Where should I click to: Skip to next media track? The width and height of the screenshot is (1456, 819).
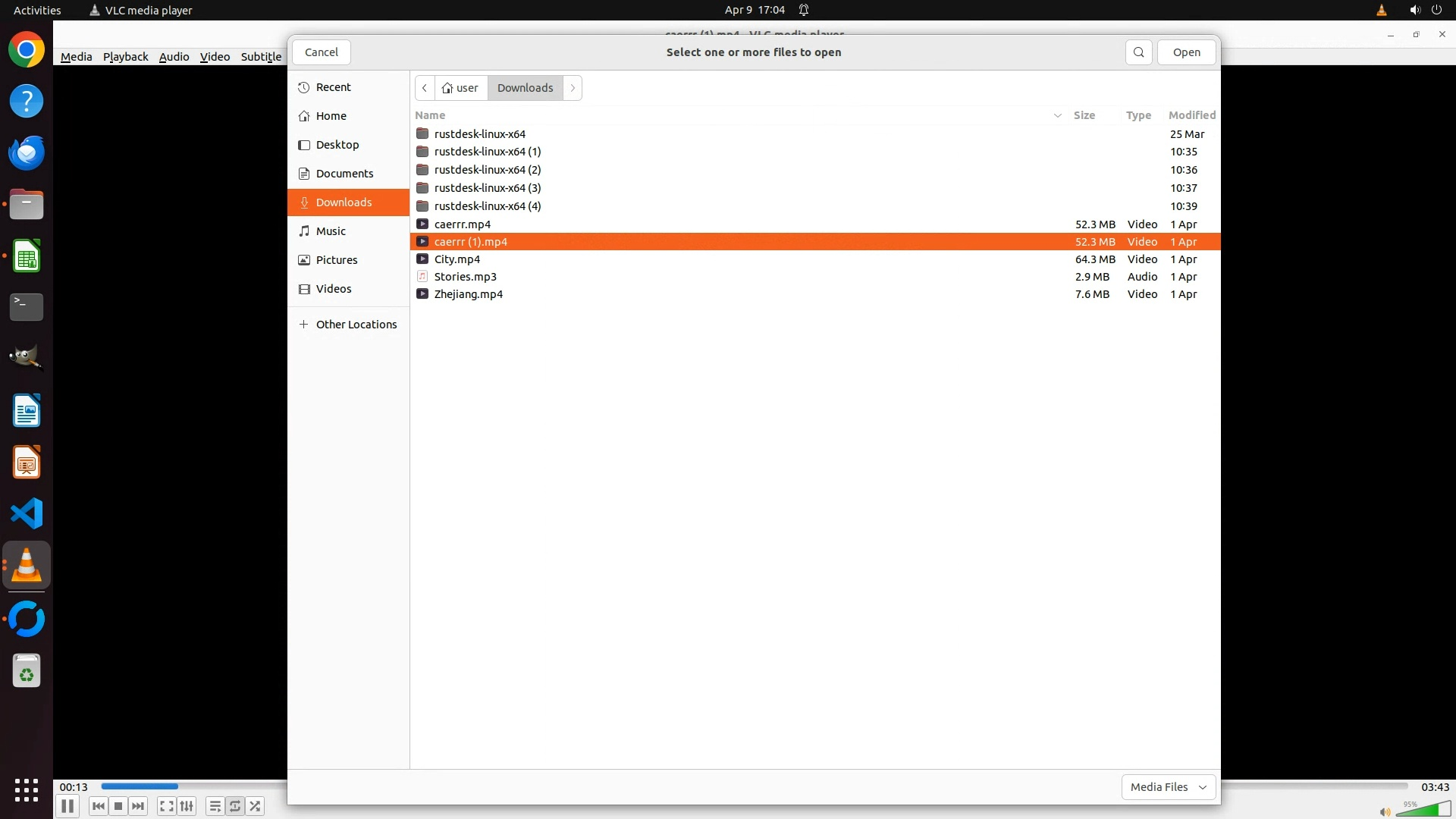138,806
